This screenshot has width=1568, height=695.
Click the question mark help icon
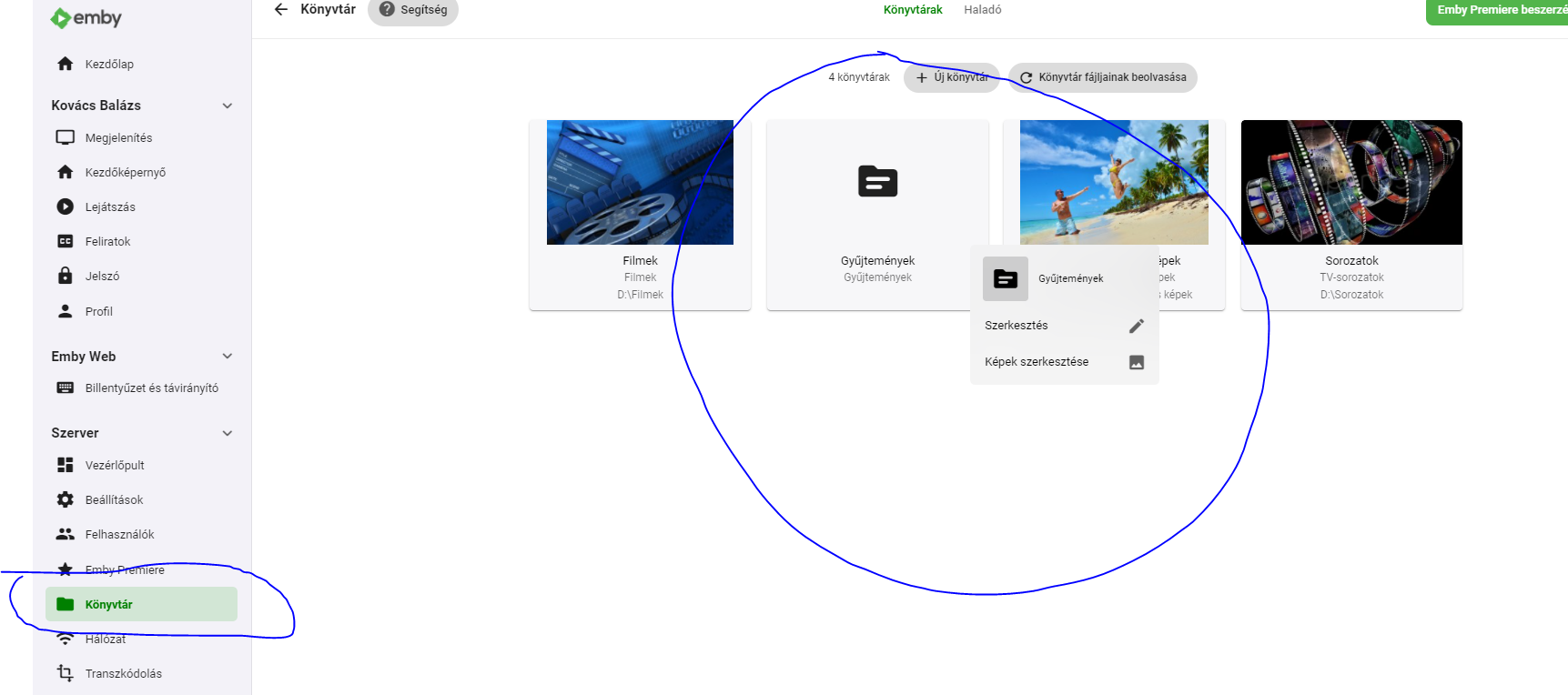coord(387,9)
